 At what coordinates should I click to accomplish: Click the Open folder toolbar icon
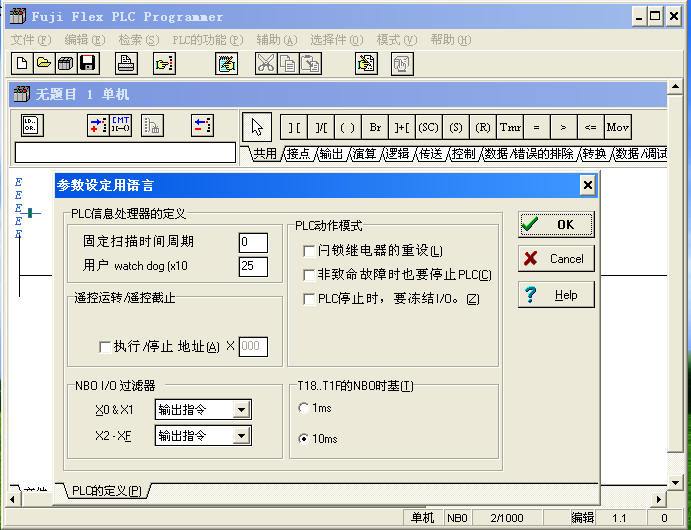pos(43,64)
